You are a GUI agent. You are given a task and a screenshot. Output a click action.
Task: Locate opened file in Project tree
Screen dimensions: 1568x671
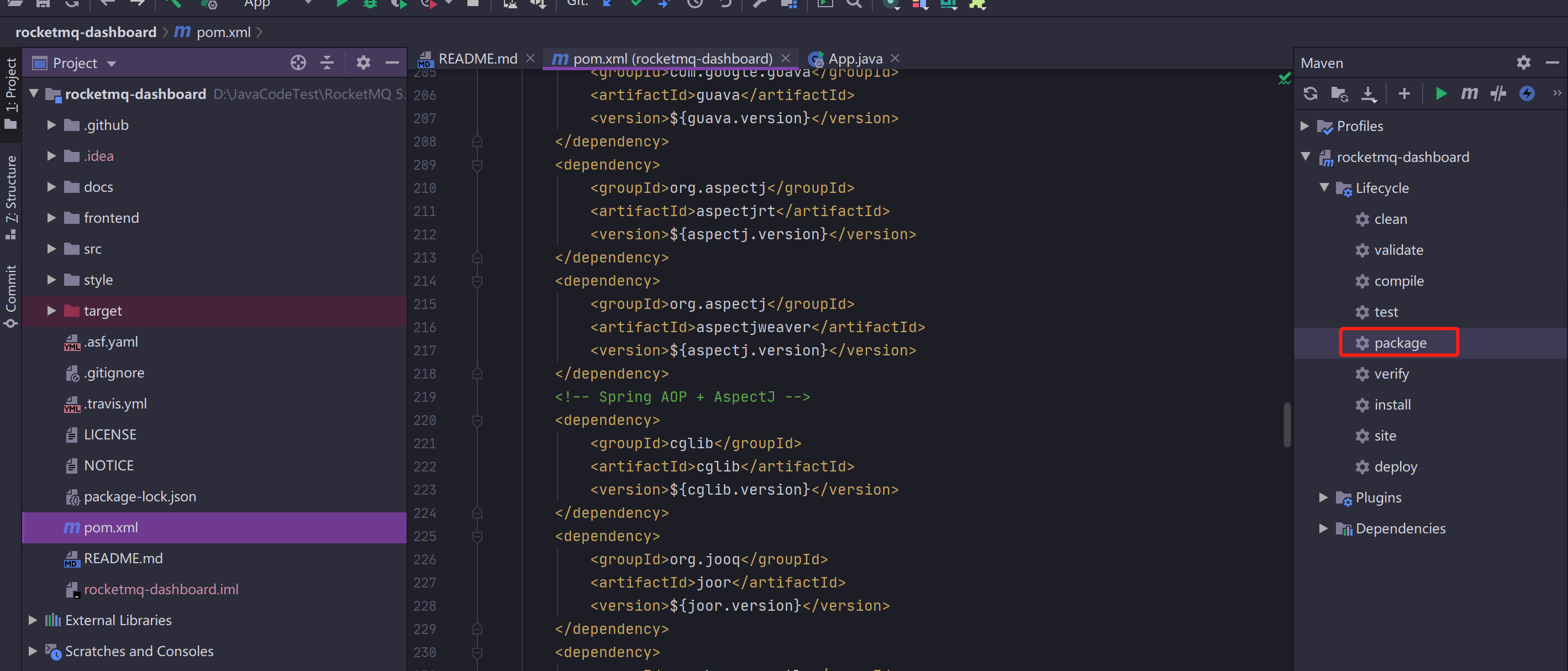298,62
